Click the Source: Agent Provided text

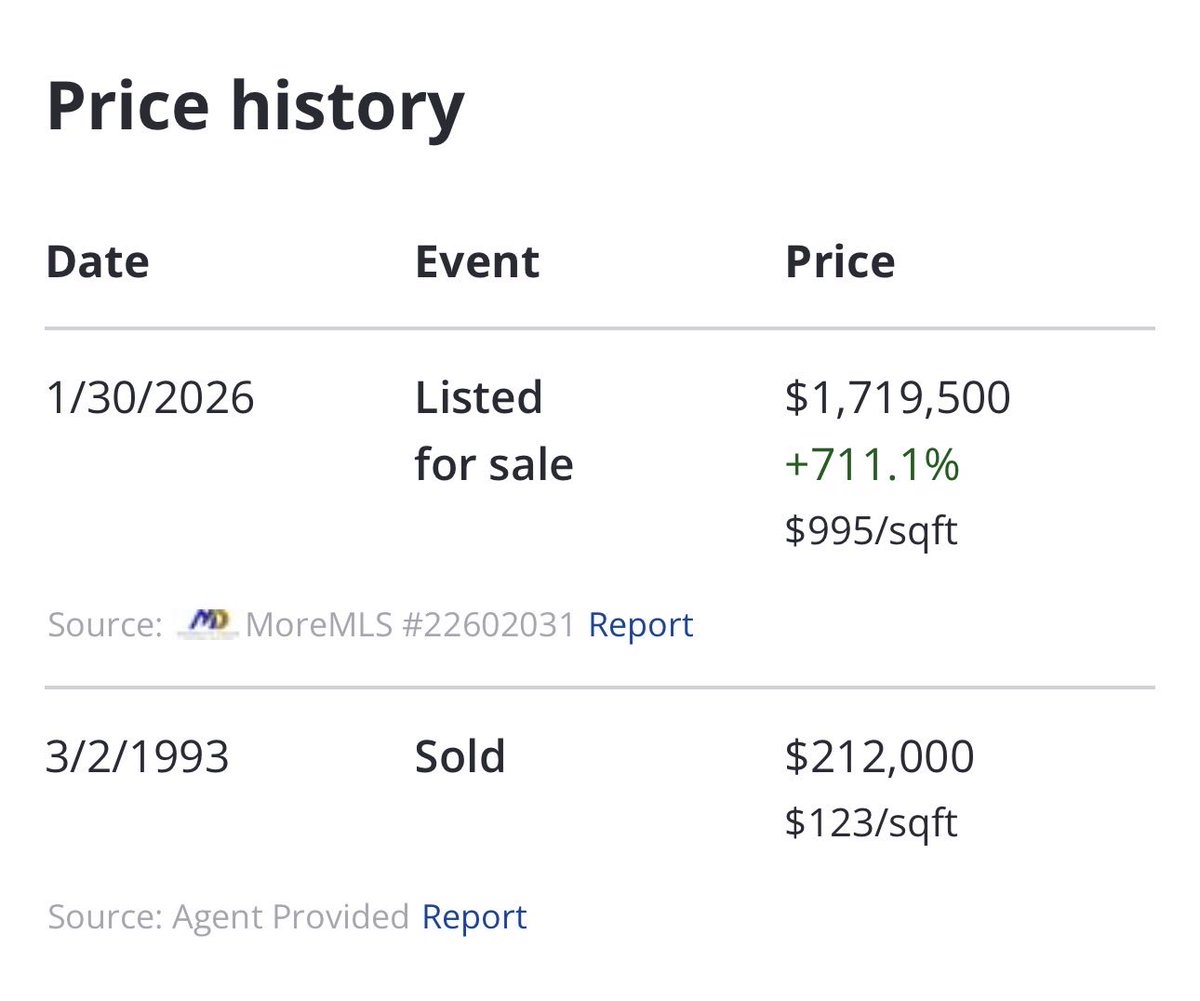tap(228, 917)
